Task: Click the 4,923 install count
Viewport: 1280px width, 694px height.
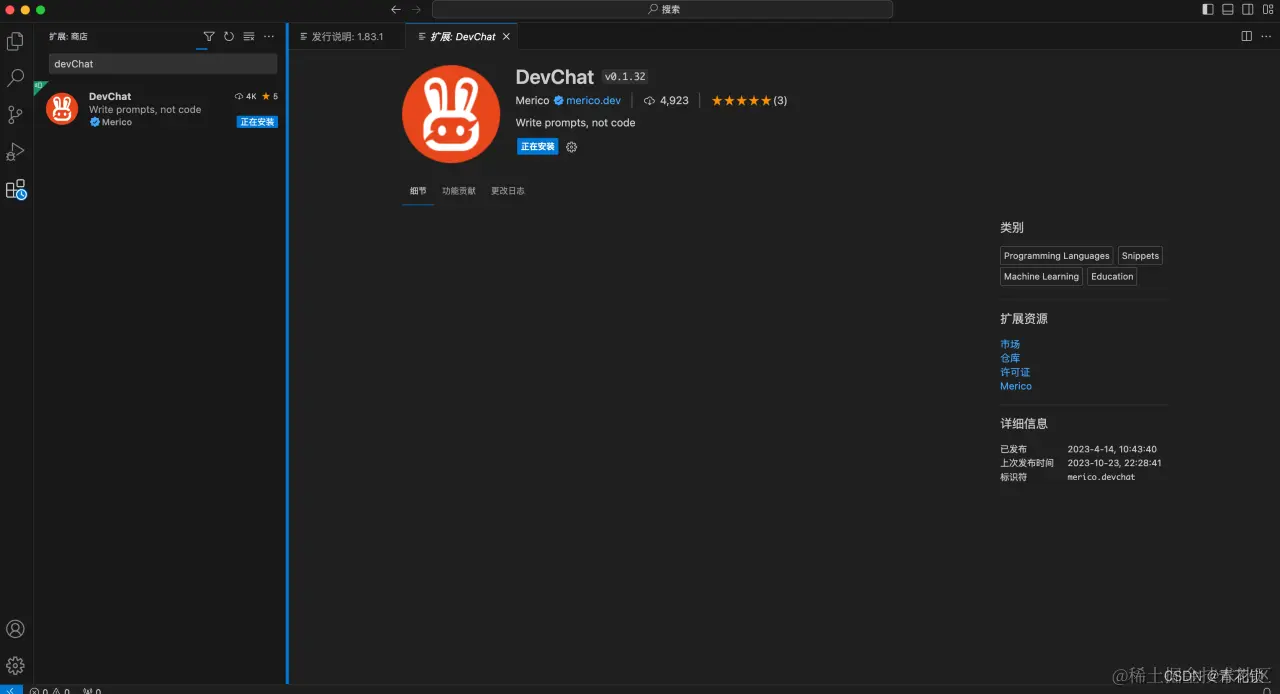Action: pyautogui.click(x=674, y=101)
